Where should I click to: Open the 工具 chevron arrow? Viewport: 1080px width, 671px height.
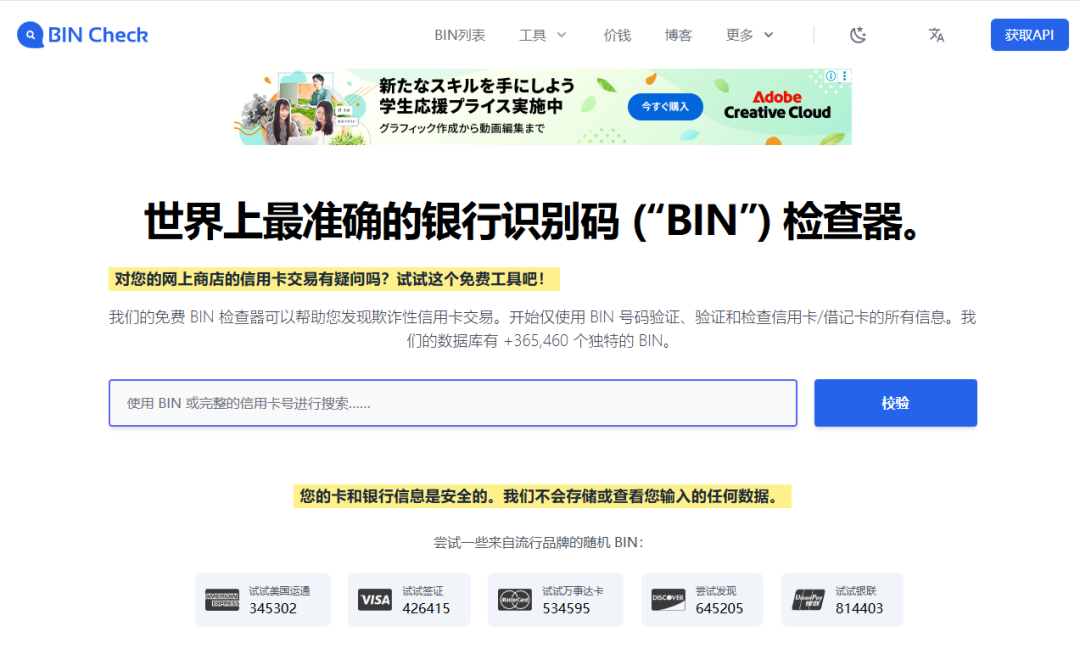(561, 34)
